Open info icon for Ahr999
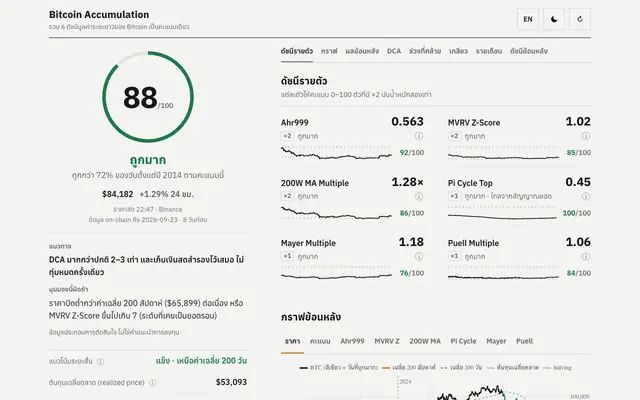This screenshot has height=400, width=640. click(x=419, y=136)
